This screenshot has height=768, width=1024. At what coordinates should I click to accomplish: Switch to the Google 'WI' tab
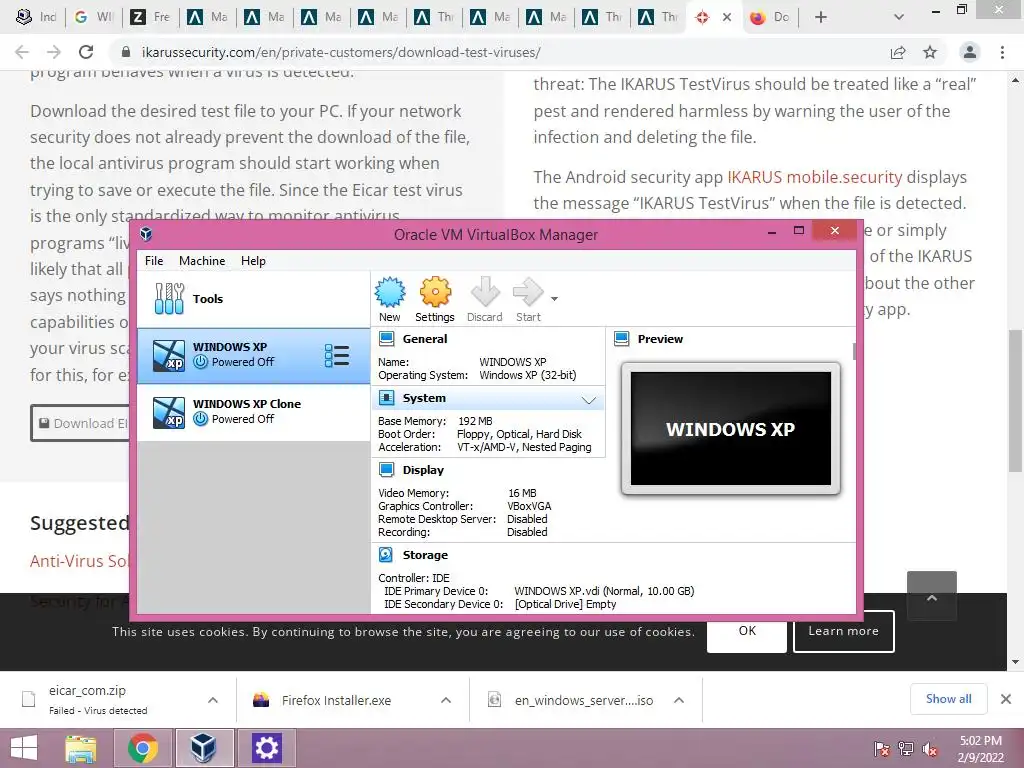[93, 17]
